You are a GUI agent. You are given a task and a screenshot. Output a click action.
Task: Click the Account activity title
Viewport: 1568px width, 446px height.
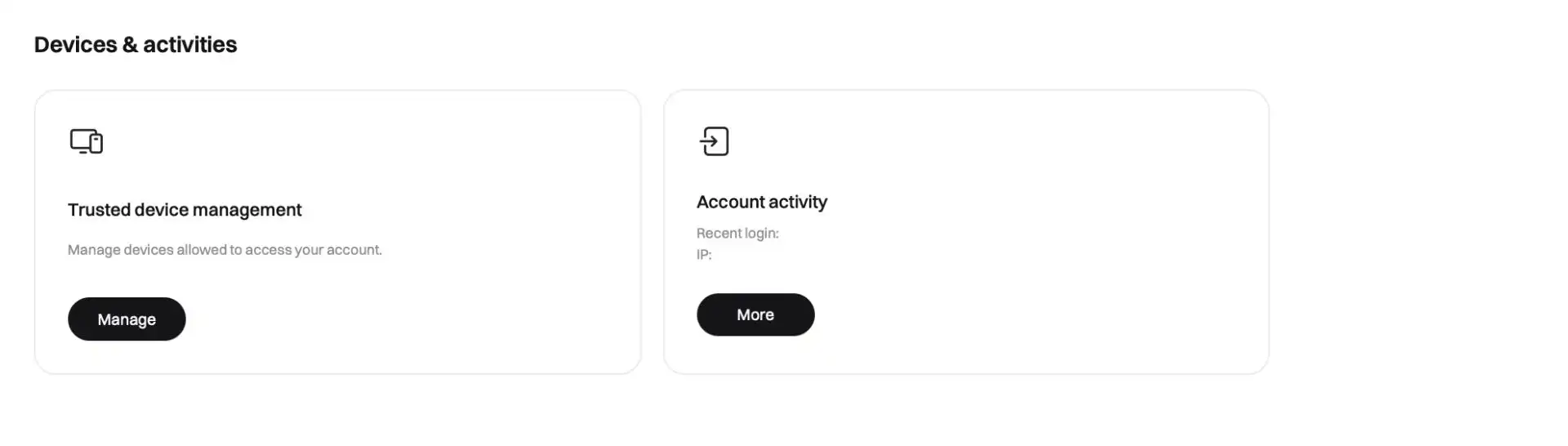(762, 202)
